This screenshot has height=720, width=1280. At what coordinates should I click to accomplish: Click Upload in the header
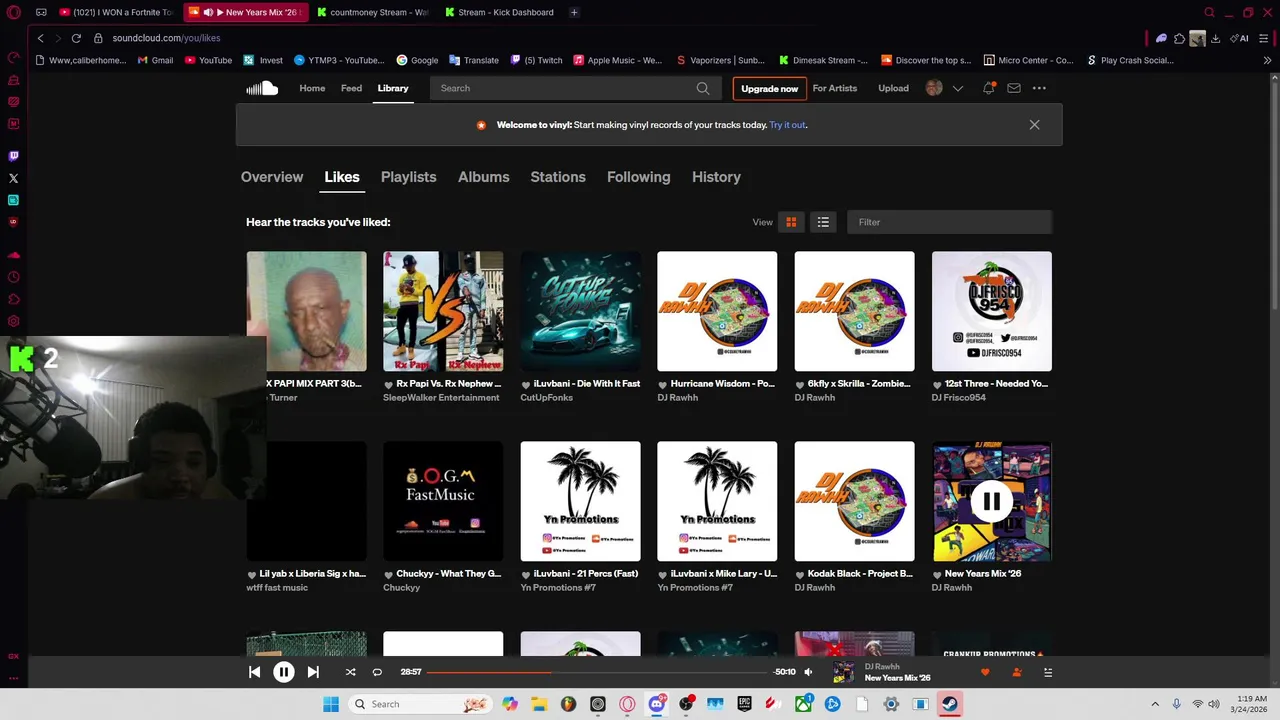(893, 88)
